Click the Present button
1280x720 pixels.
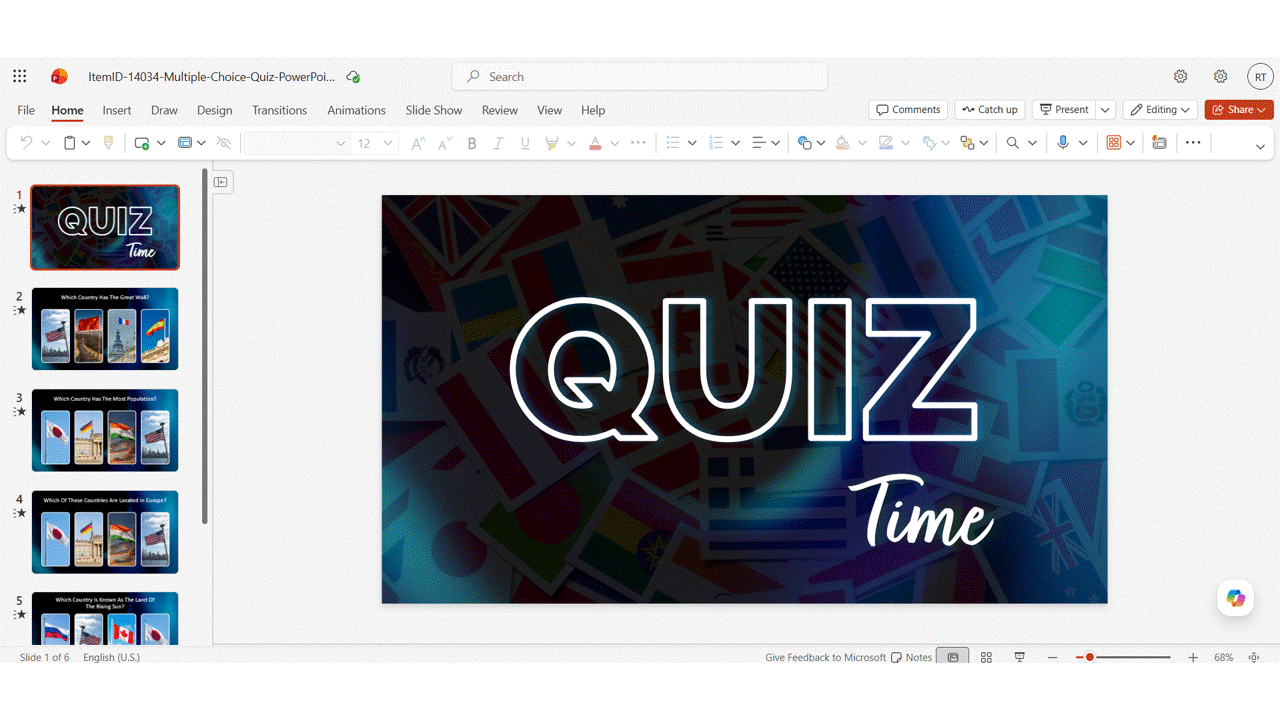pos(1064,110)
